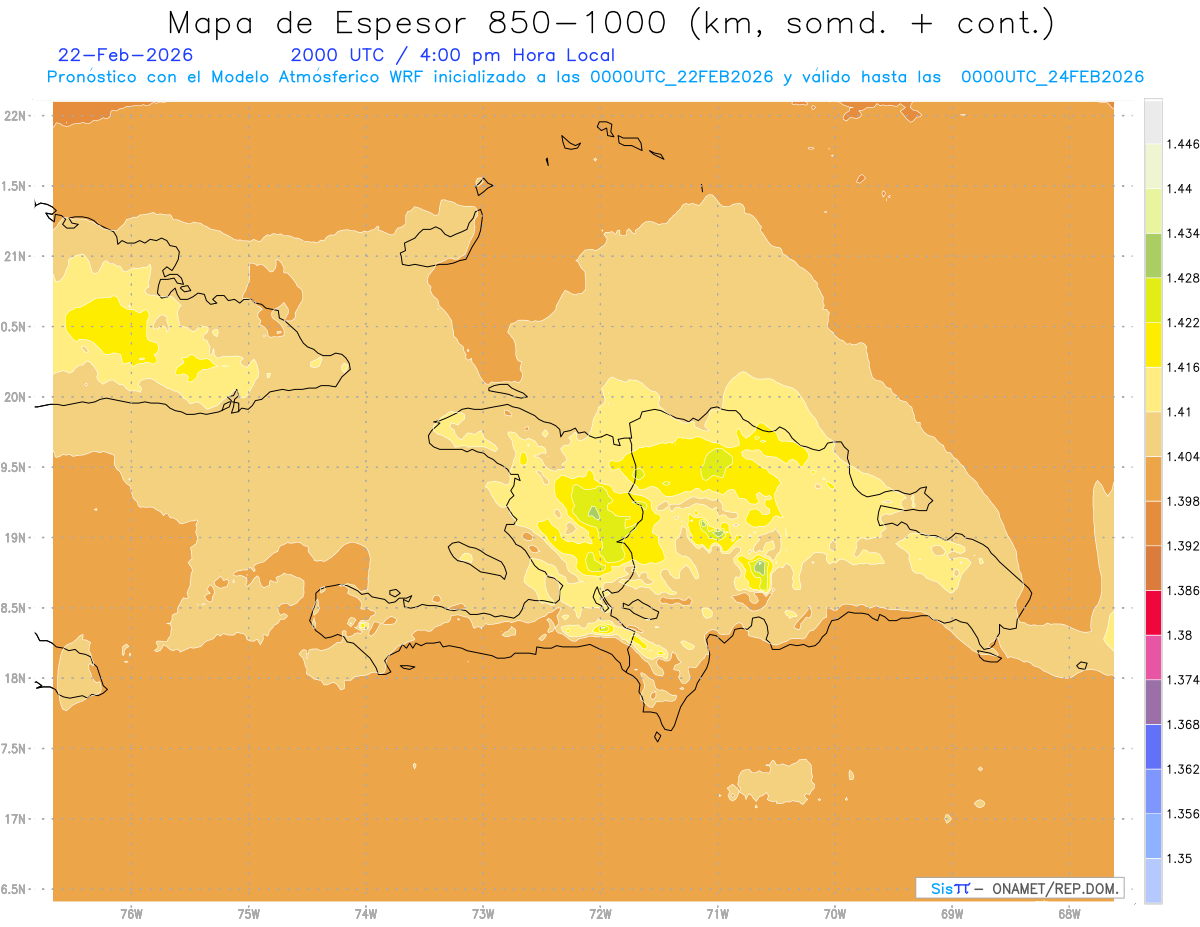Click the latitude label '22N'

click(x=14, y=116)
